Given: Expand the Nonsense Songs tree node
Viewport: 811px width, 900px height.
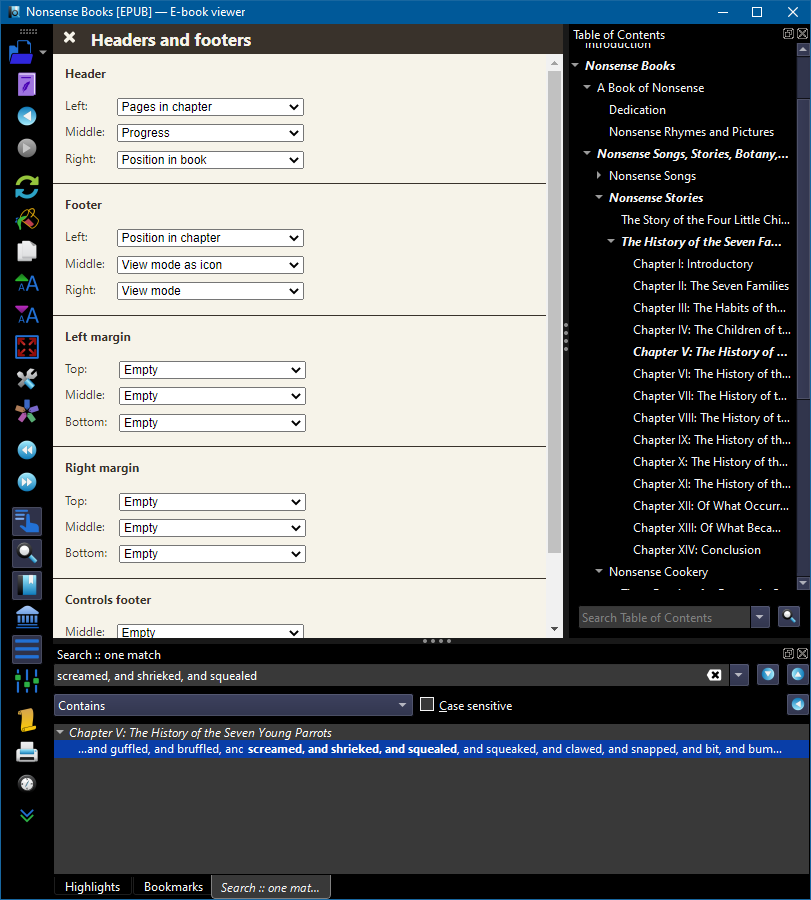Looking at the screenshot, I should (x=599, y=175).
